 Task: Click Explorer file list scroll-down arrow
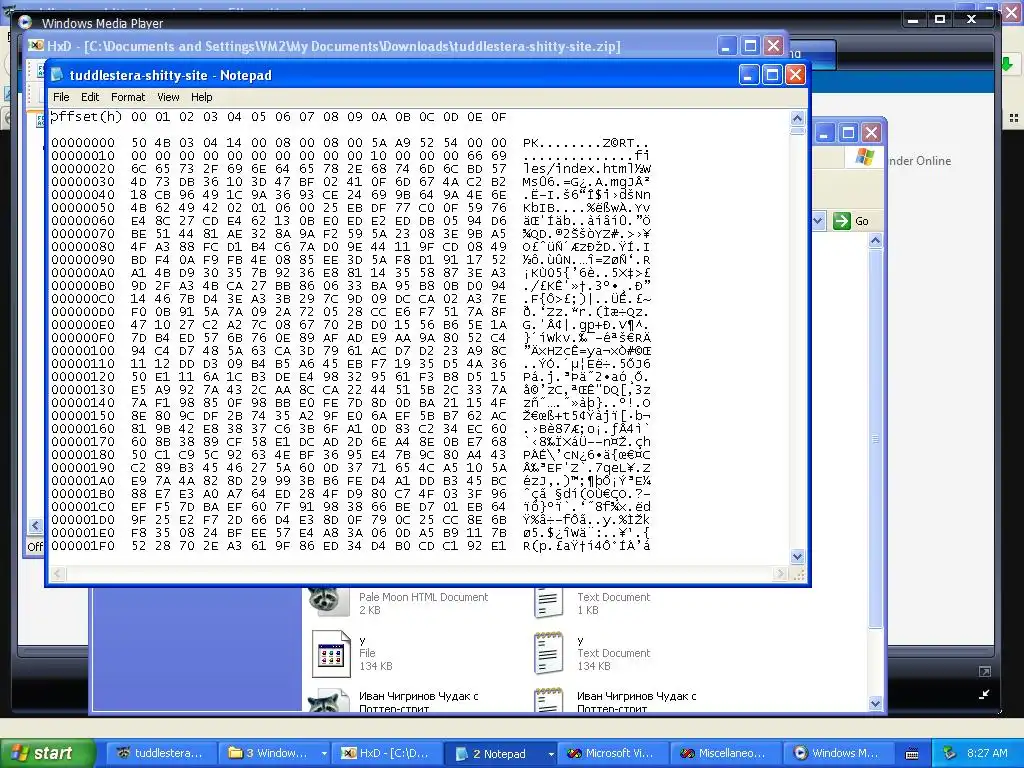click(x=876, y=703)
